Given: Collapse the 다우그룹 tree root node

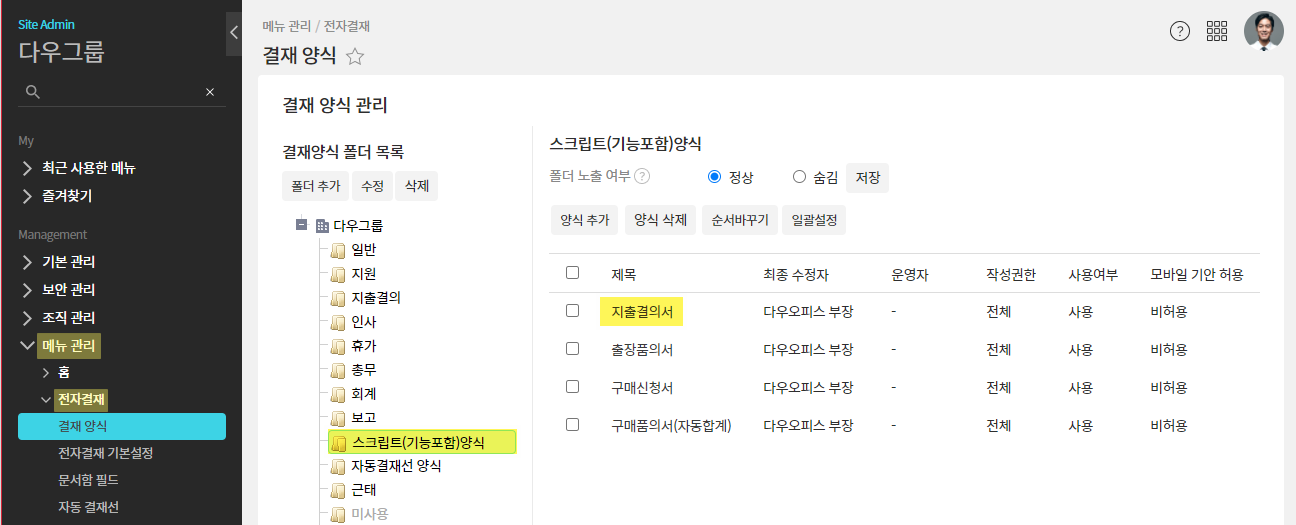Looking at the screenshot, I should coord(301,225).
